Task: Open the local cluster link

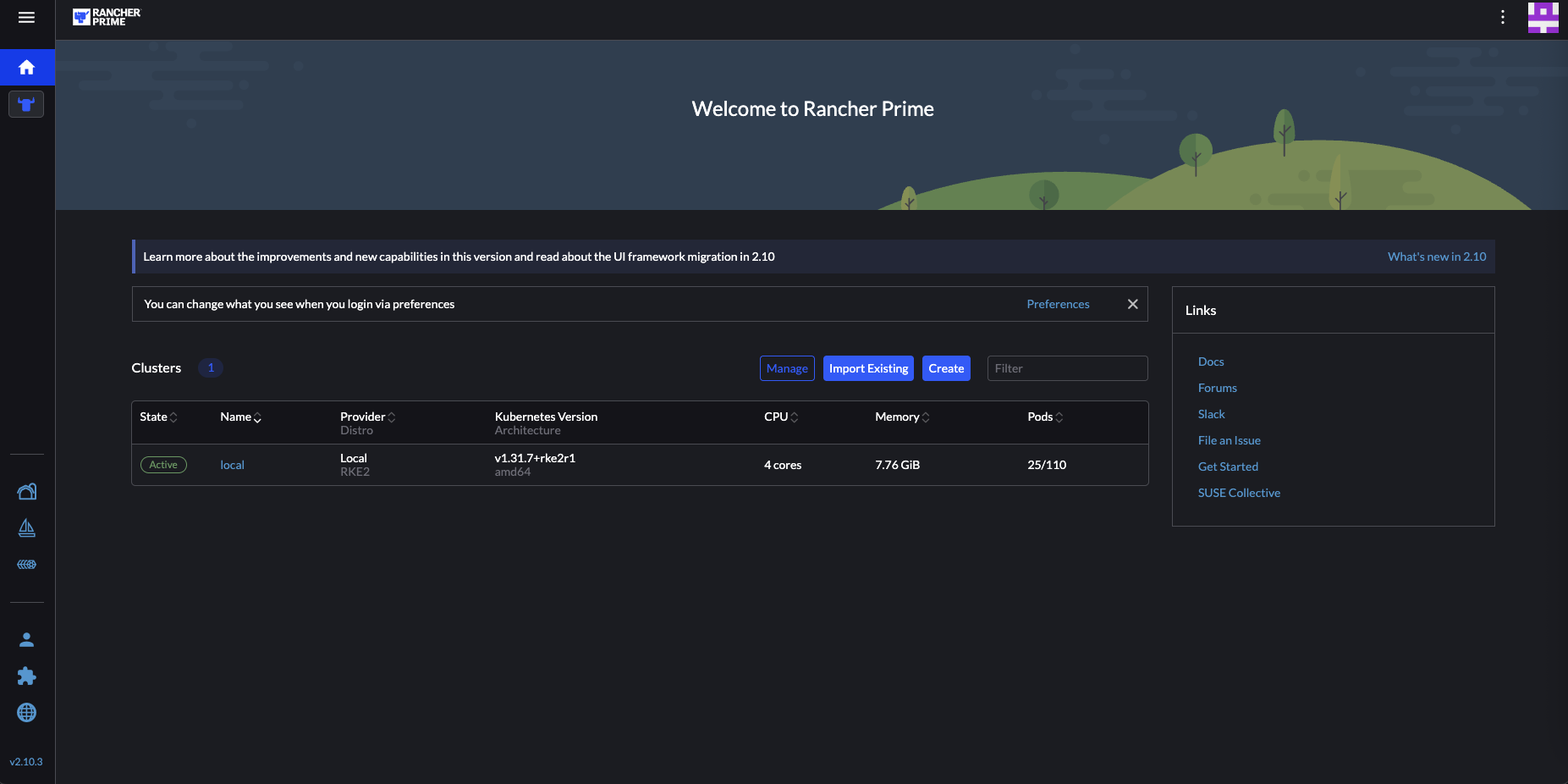Action: tap(232, 465)
